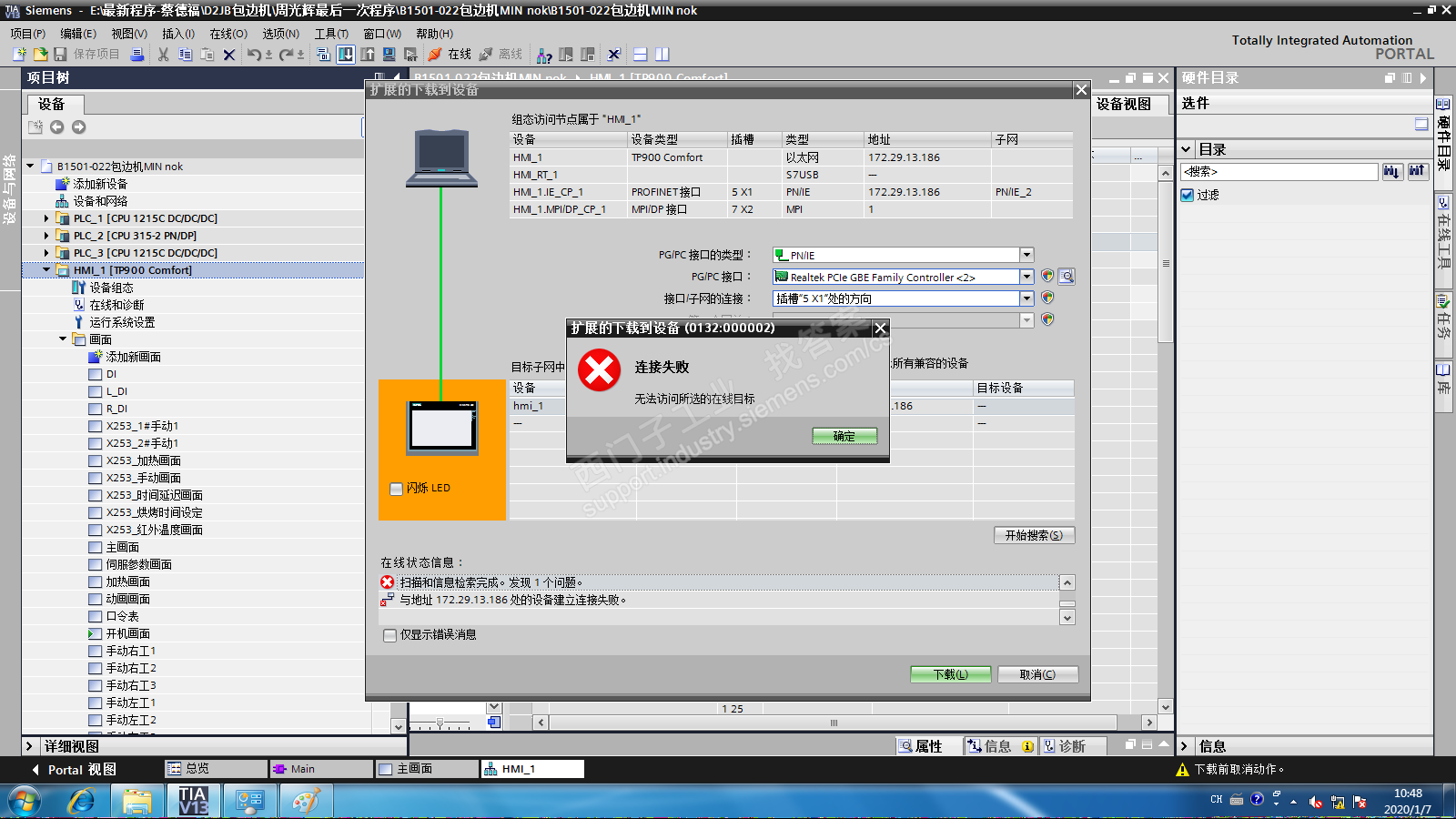
Task: Click the split editor horizontally icon
Action: pos(641,55)
